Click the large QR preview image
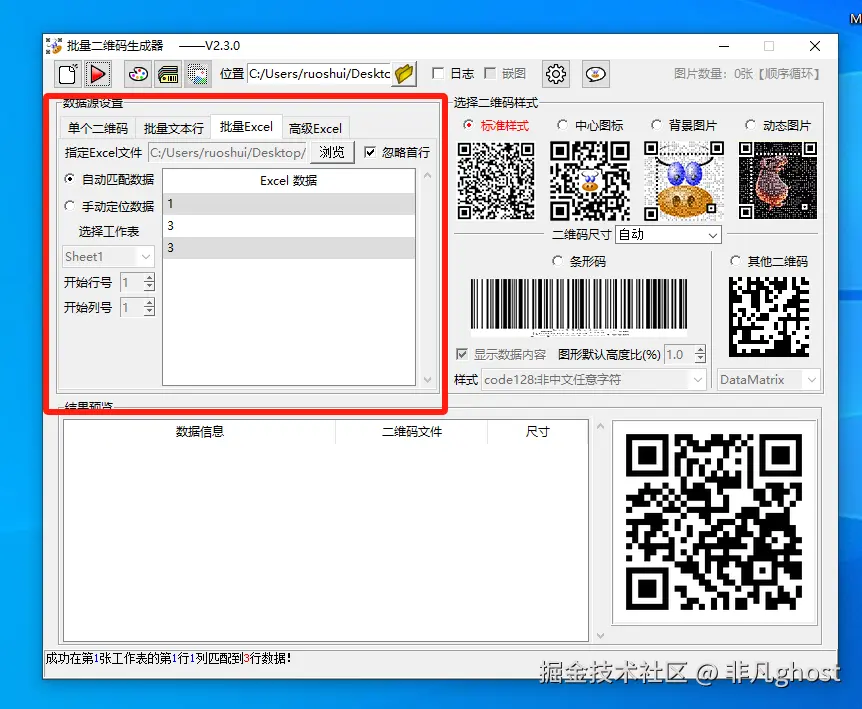Viewport: 862px width, 709px height. coord(714,522)
